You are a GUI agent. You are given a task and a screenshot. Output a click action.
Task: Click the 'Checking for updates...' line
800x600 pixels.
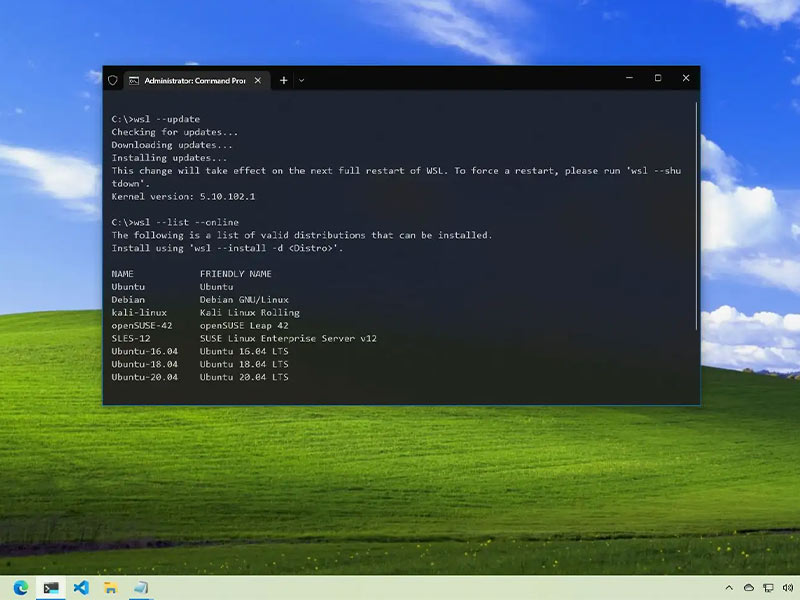point(174,132)
